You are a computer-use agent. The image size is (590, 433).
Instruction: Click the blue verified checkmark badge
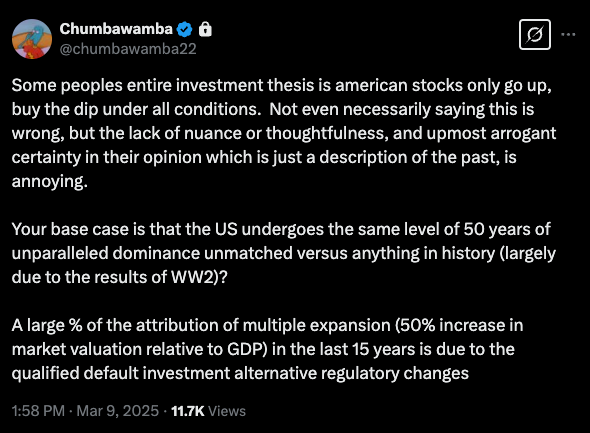click(184, 29)
